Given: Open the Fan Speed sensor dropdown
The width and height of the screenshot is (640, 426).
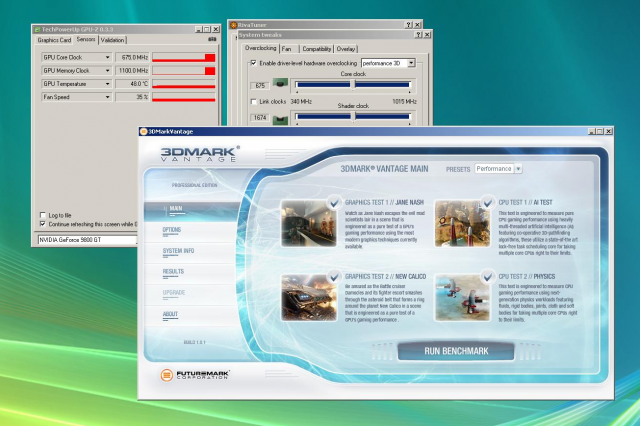Looking at the screenshot, I should (107, 97).
